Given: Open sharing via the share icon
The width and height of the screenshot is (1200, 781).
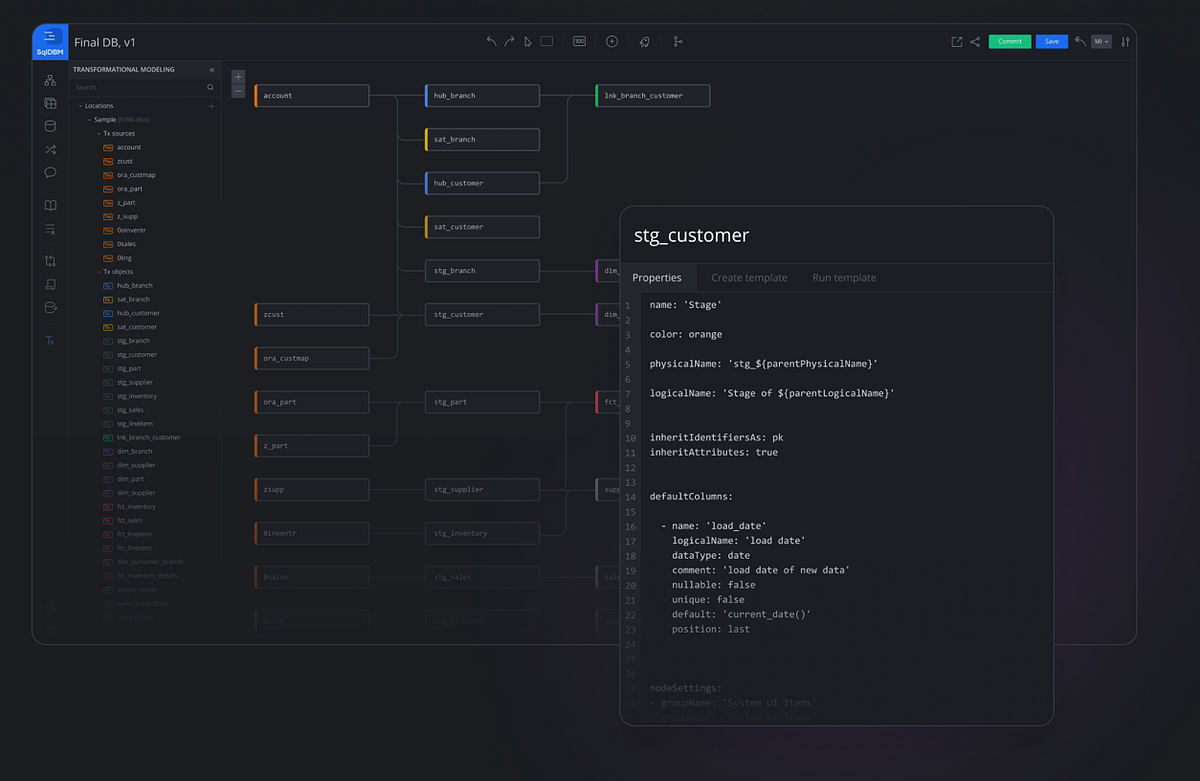Looking at the screenshot, I should 975,41.
